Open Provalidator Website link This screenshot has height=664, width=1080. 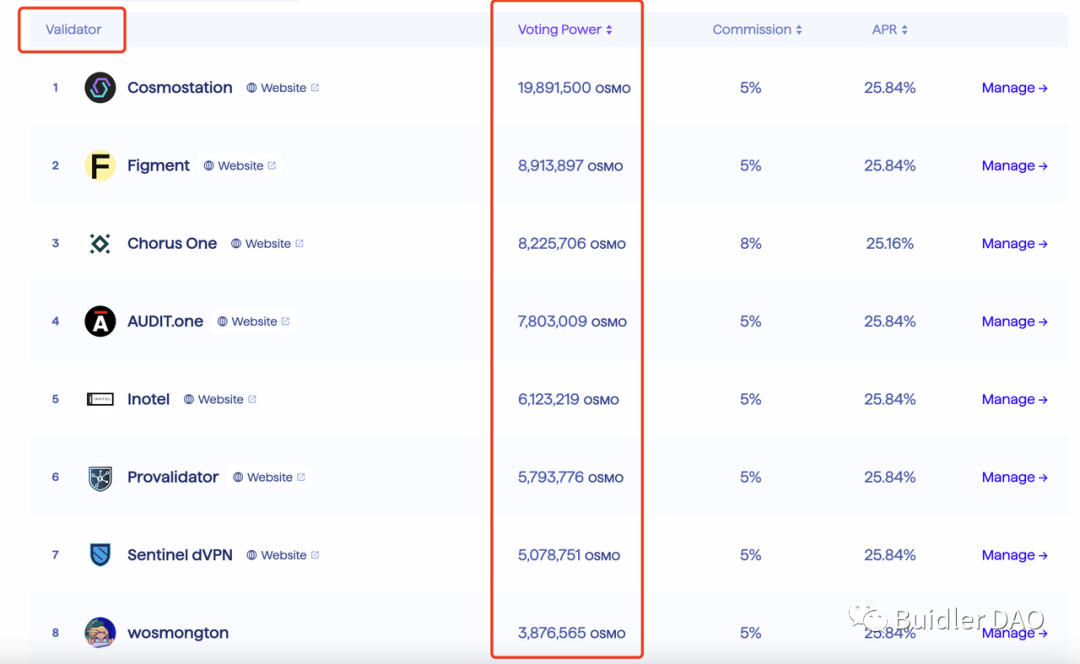coord(269,477)
